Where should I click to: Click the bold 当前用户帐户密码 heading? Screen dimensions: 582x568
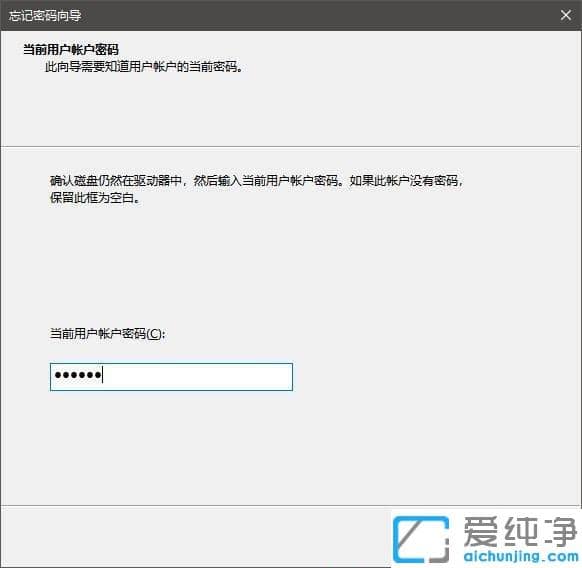(x=71, y=49)
